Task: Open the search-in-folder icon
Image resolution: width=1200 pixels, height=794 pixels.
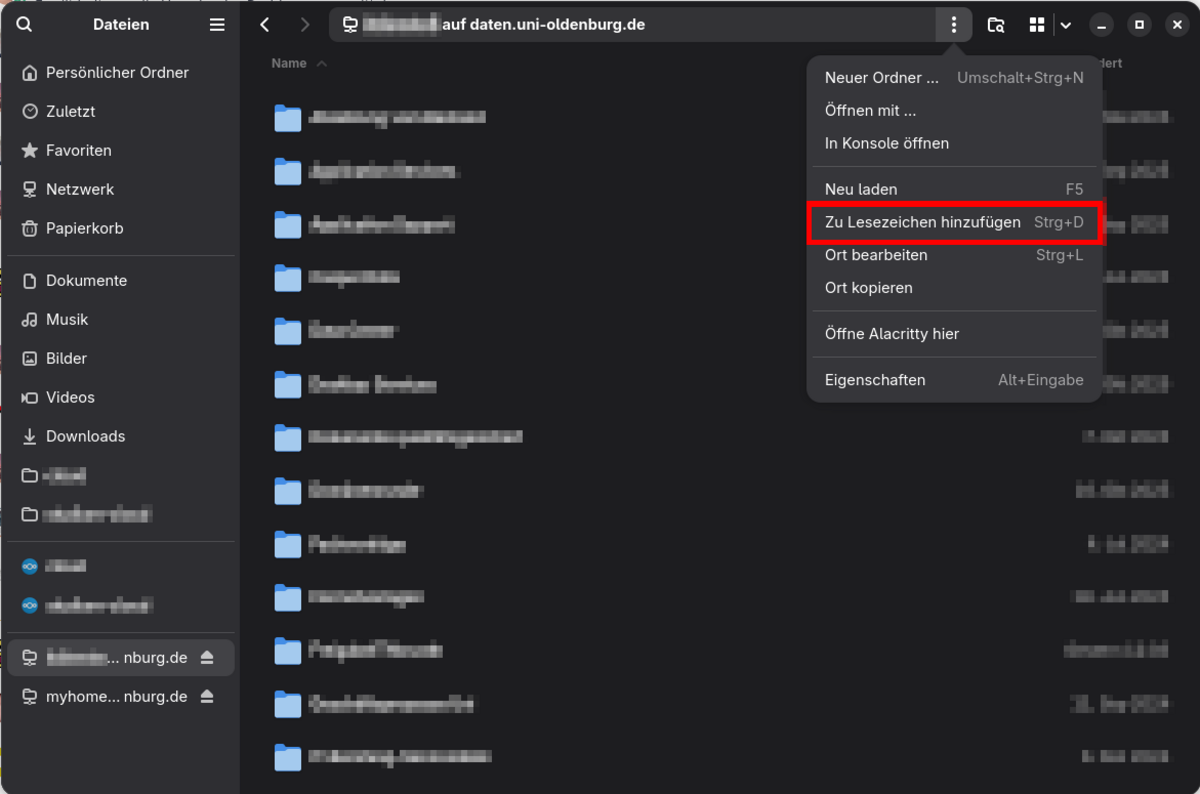Action: [996, 25]
